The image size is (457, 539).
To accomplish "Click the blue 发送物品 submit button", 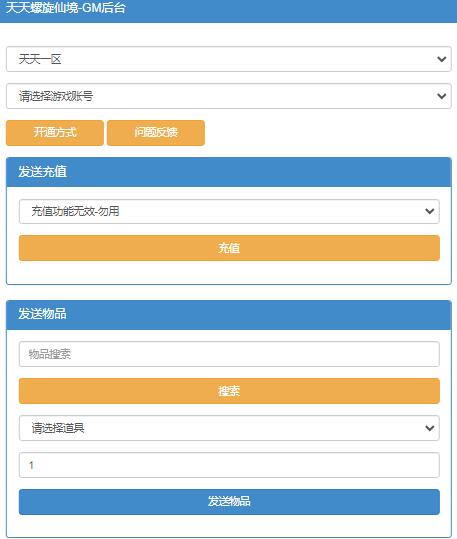I will pos(229,502).
